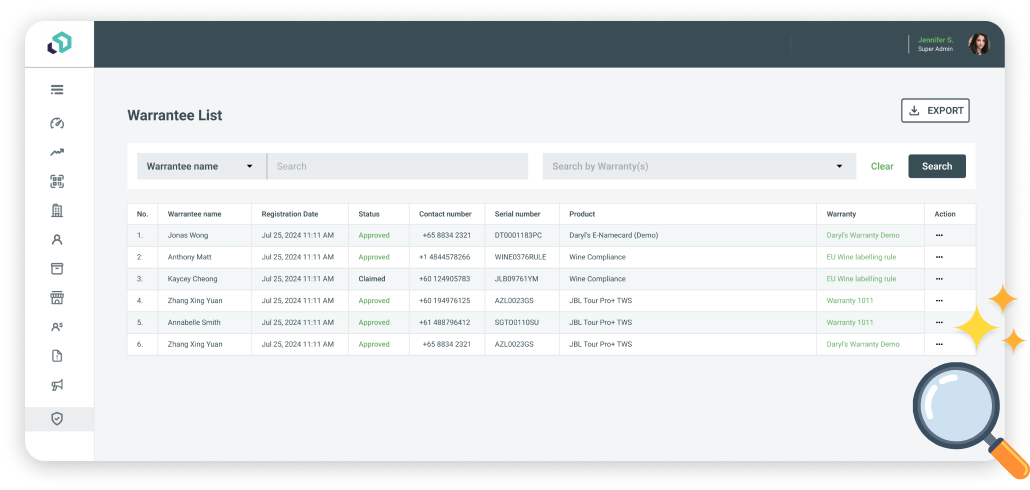1030x490 pixels.
Task: Focus the Search text input field
Action: (x=397, y=166)
